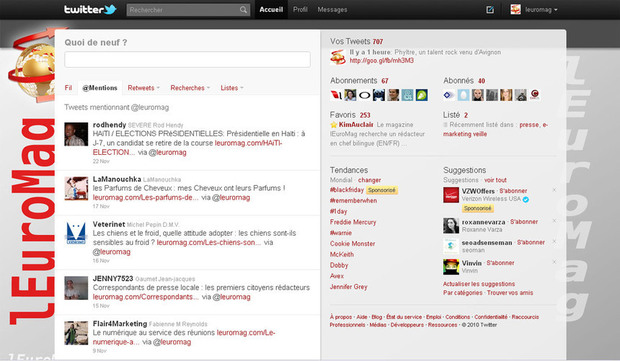
Task: Follow VZWOffers via S'abonner
Action: [513, 191]
